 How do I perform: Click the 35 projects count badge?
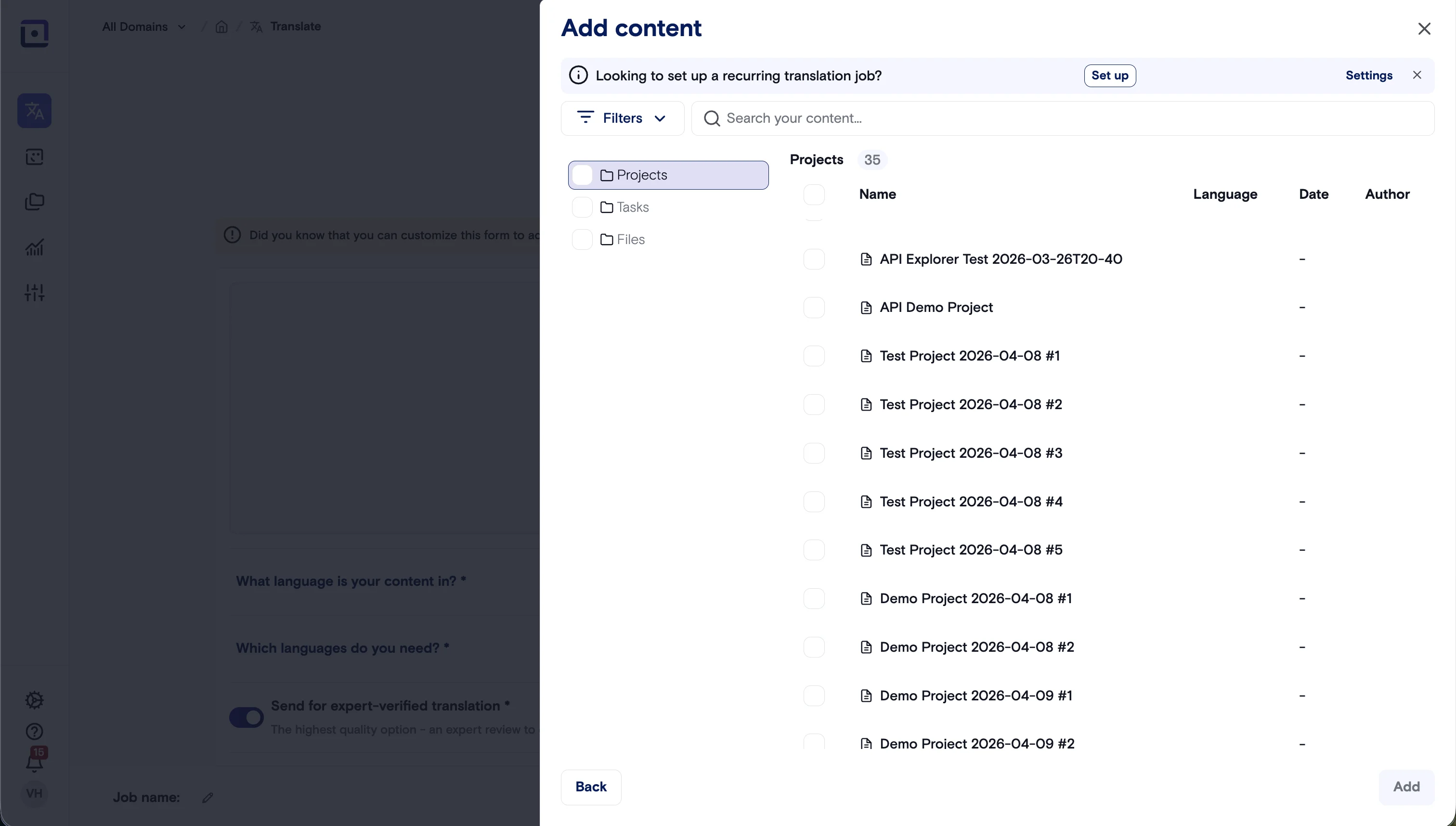coord(872,160)
